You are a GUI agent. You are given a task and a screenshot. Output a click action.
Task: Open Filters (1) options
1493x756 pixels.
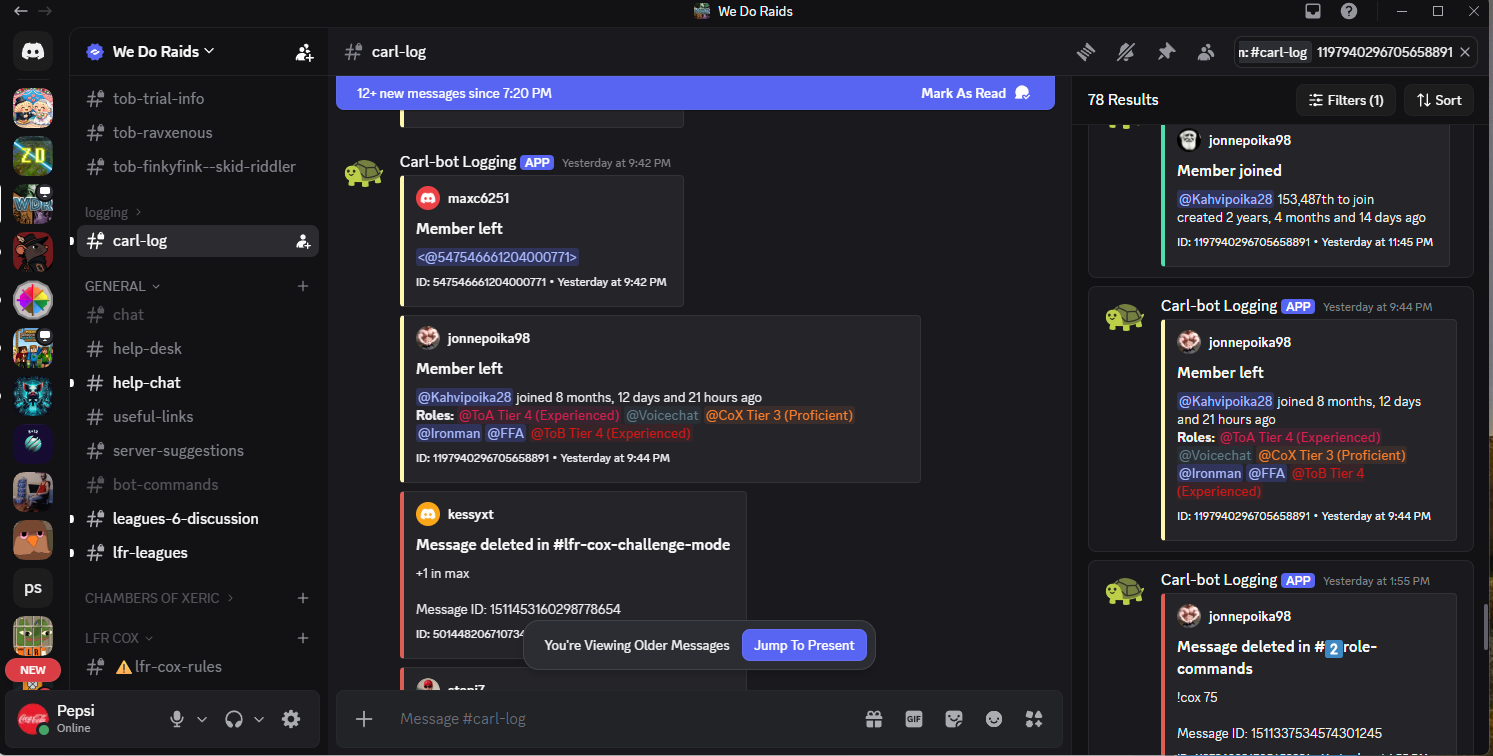[x=1345, y=100]
